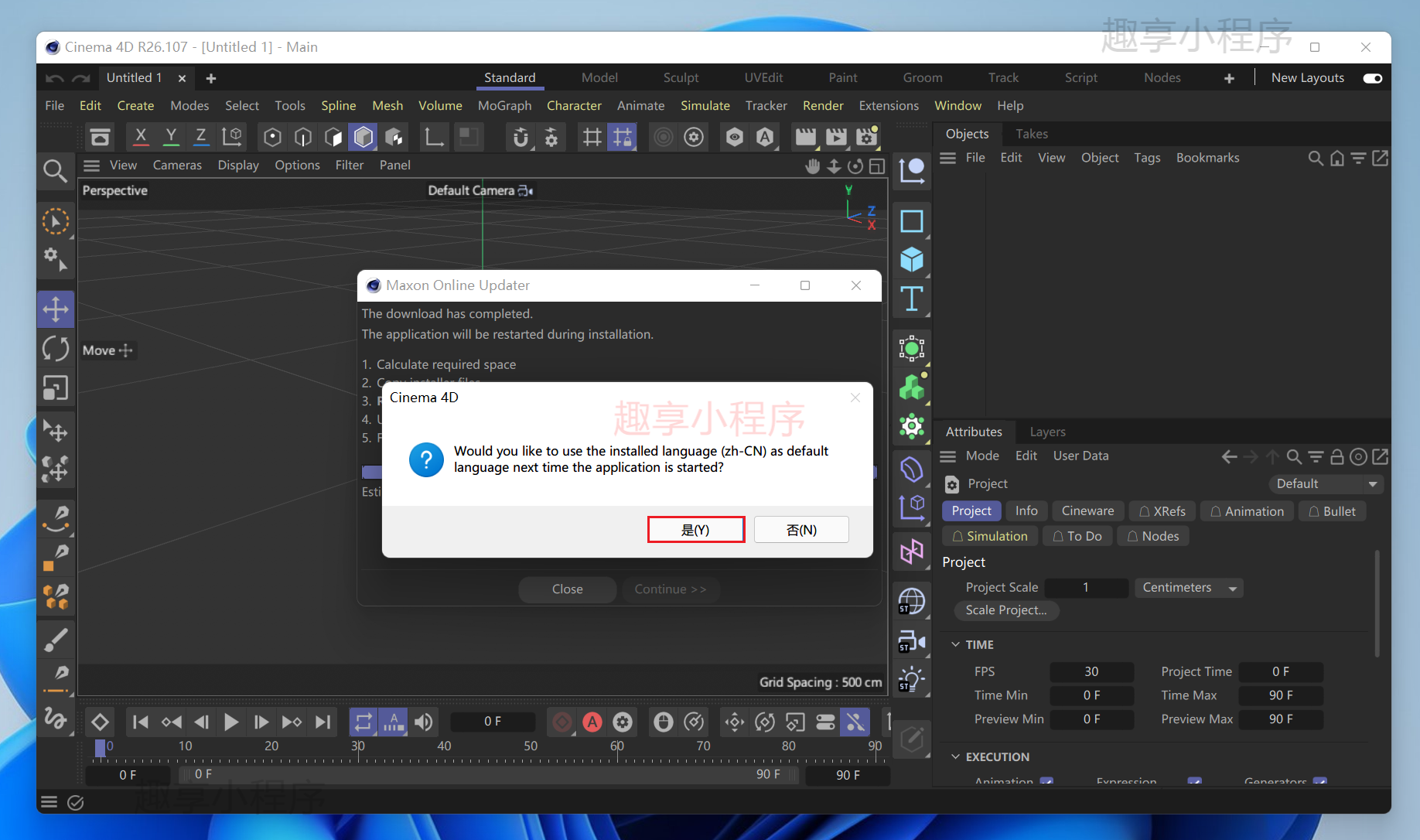Open the Default Camera selector

[x=480, y=190]
